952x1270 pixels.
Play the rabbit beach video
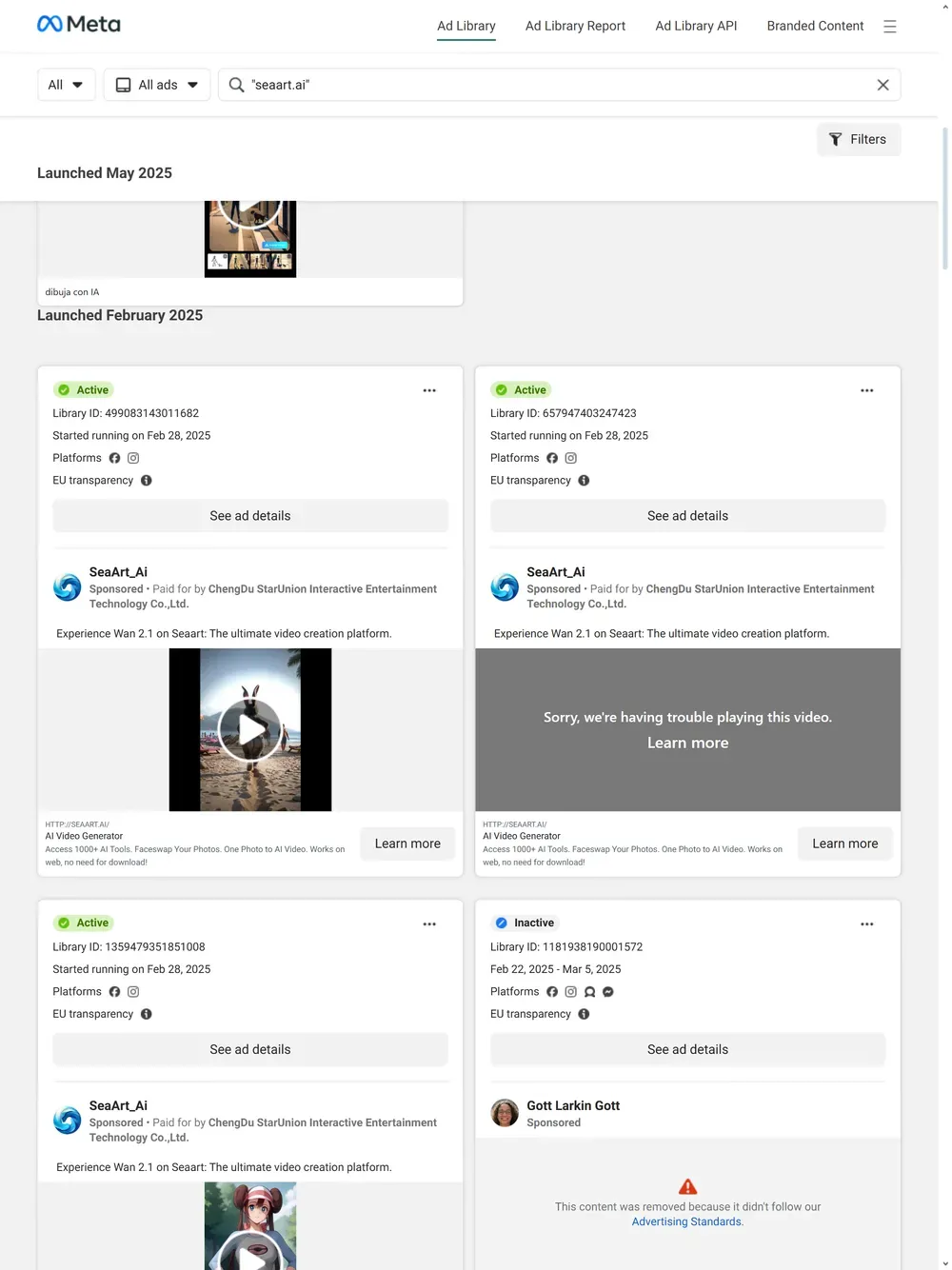(x=250, y=729)
